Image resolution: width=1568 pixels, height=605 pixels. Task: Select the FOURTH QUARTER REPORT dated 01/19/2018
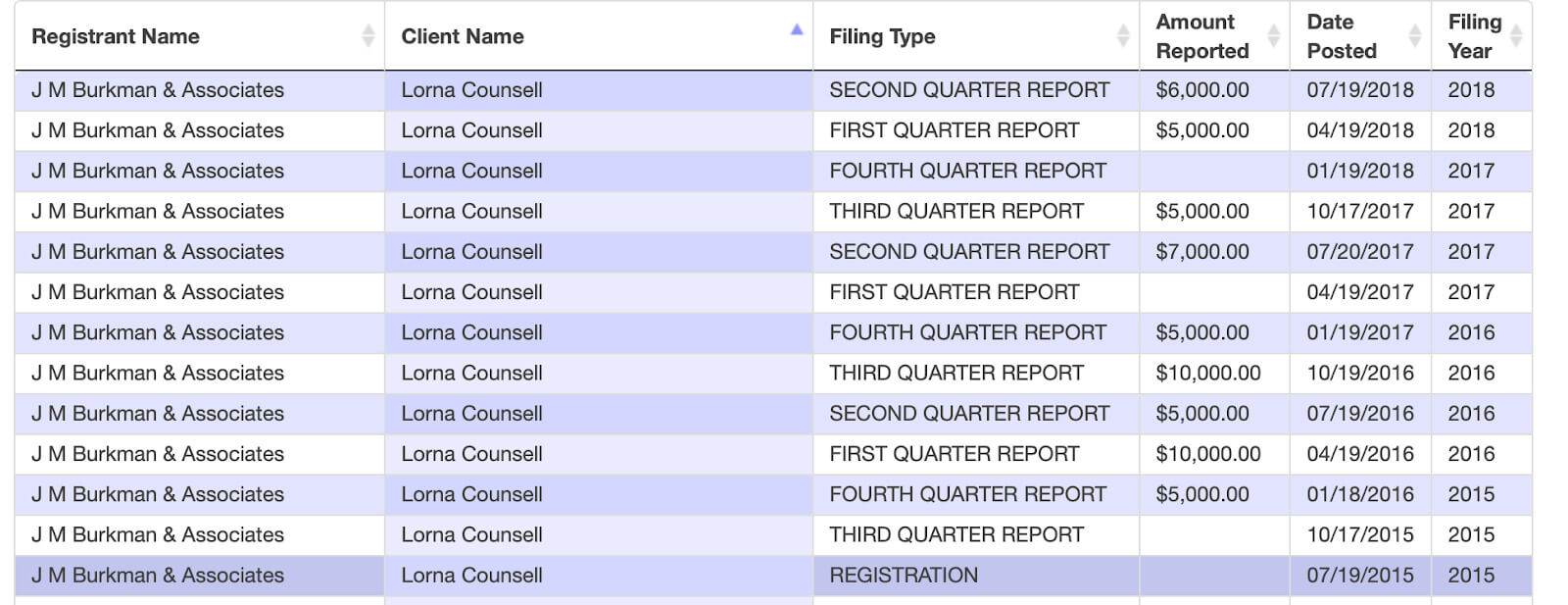[967, 171]
